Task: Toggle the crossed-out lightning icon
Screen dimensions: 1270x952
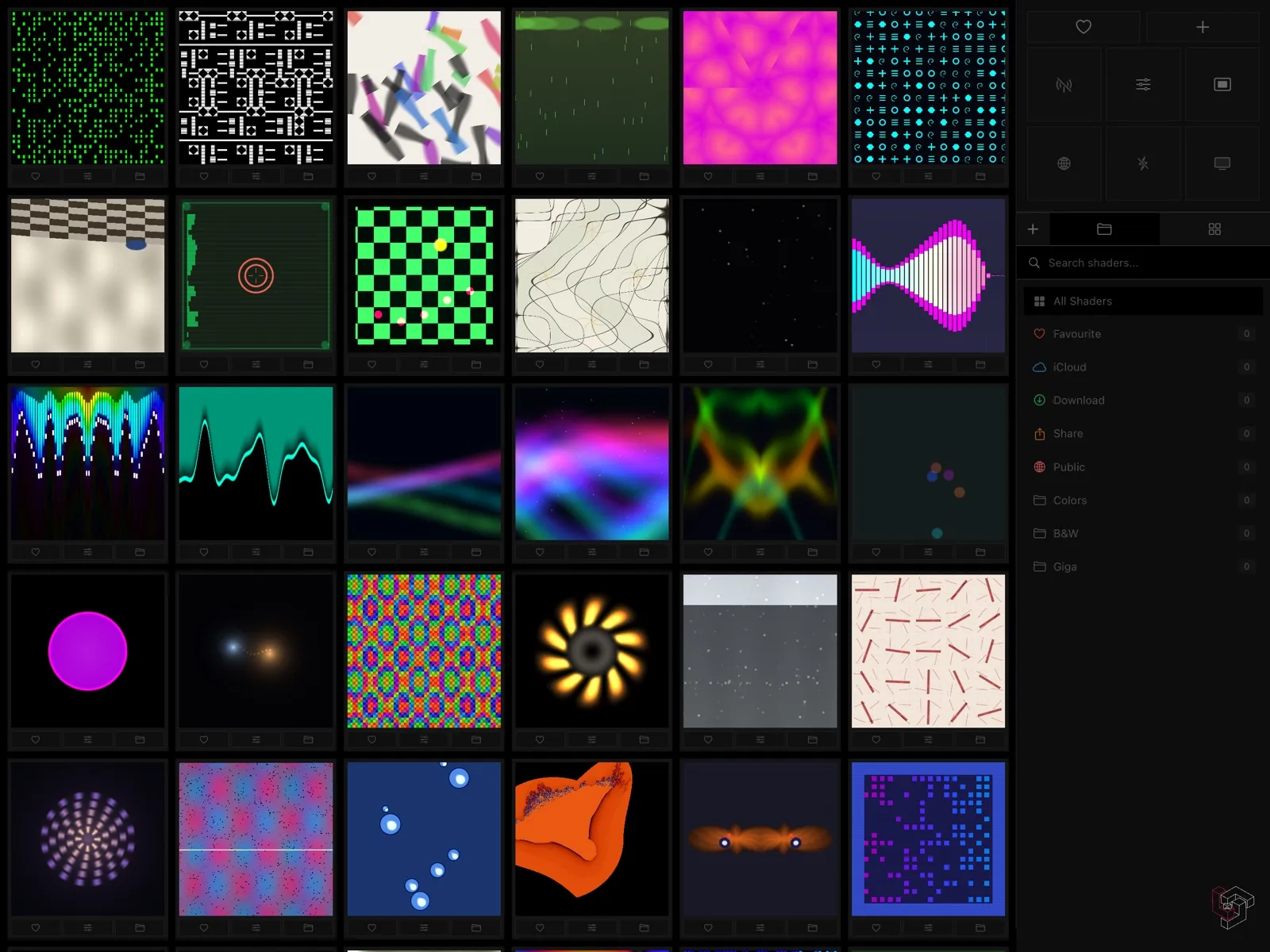Action: coord(1143,163)
